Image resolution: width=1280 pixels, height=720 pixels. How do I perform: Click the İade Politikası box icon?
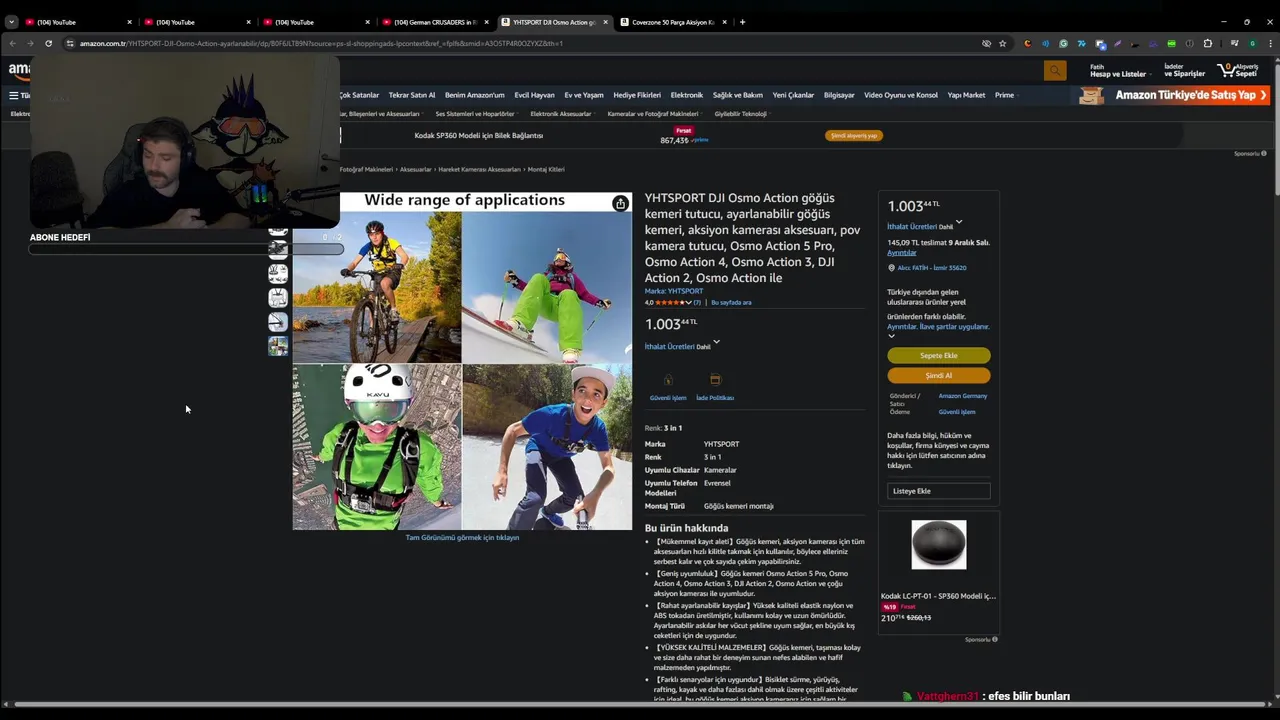click(715, 380)
